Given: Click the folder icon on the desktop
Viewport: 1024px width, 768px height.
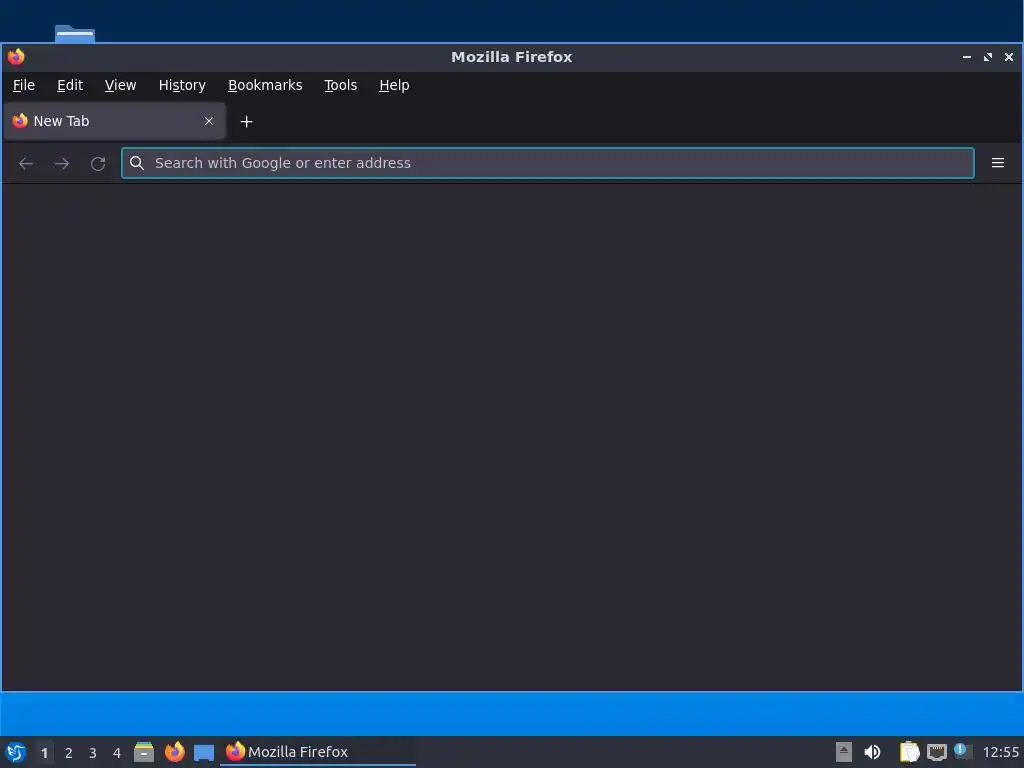Looking at the screenshot, I should (75, 33).
